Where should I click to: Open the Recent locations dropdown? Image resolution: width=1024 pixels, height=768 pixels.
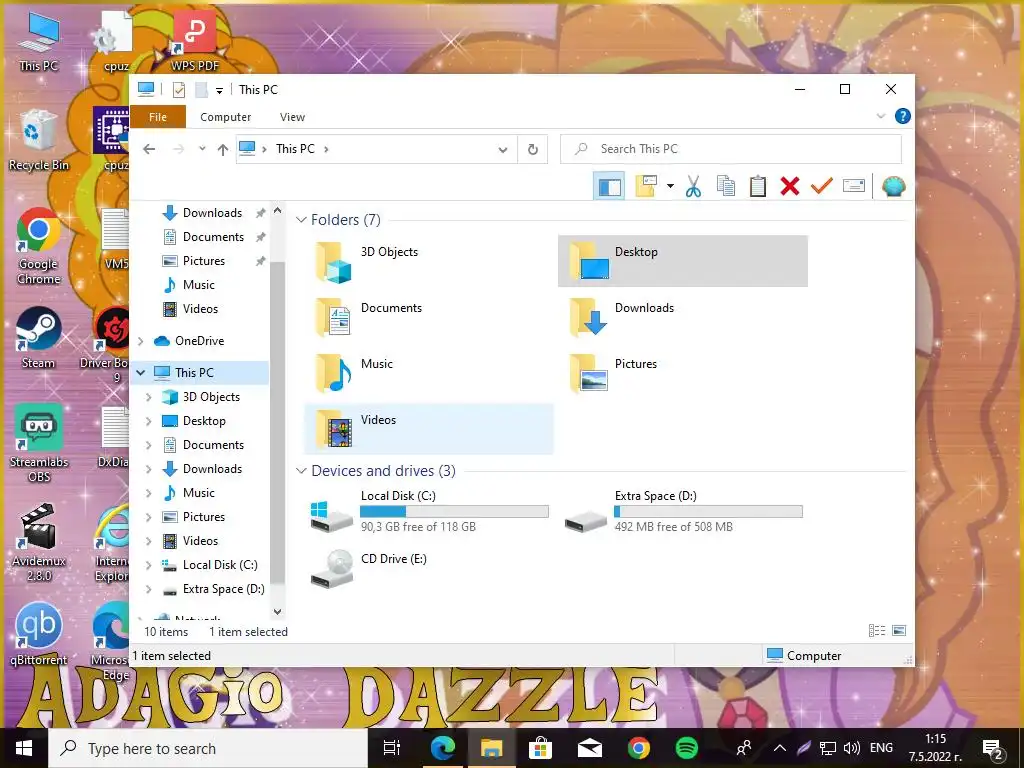[202, 149]
